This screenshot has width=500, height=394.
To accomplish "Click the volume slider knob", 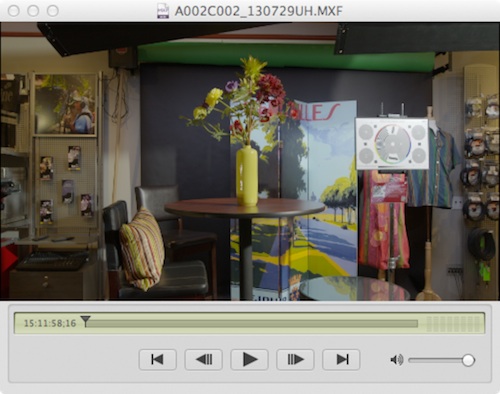I will (468, 360).
